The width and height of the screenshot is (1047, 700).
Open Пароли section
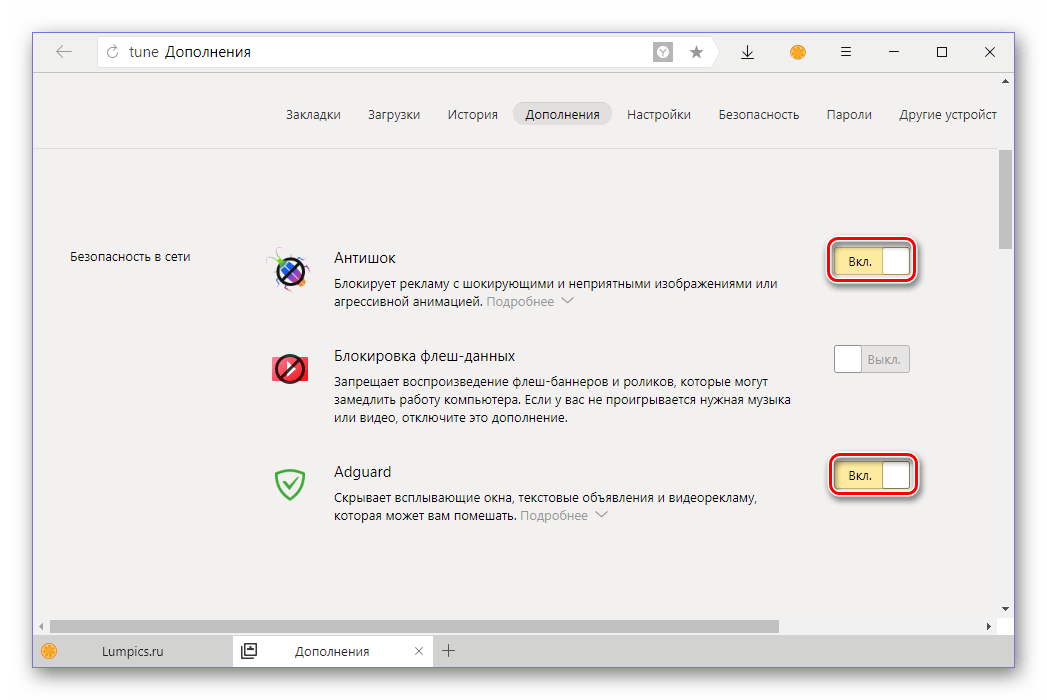click(849, 114)
